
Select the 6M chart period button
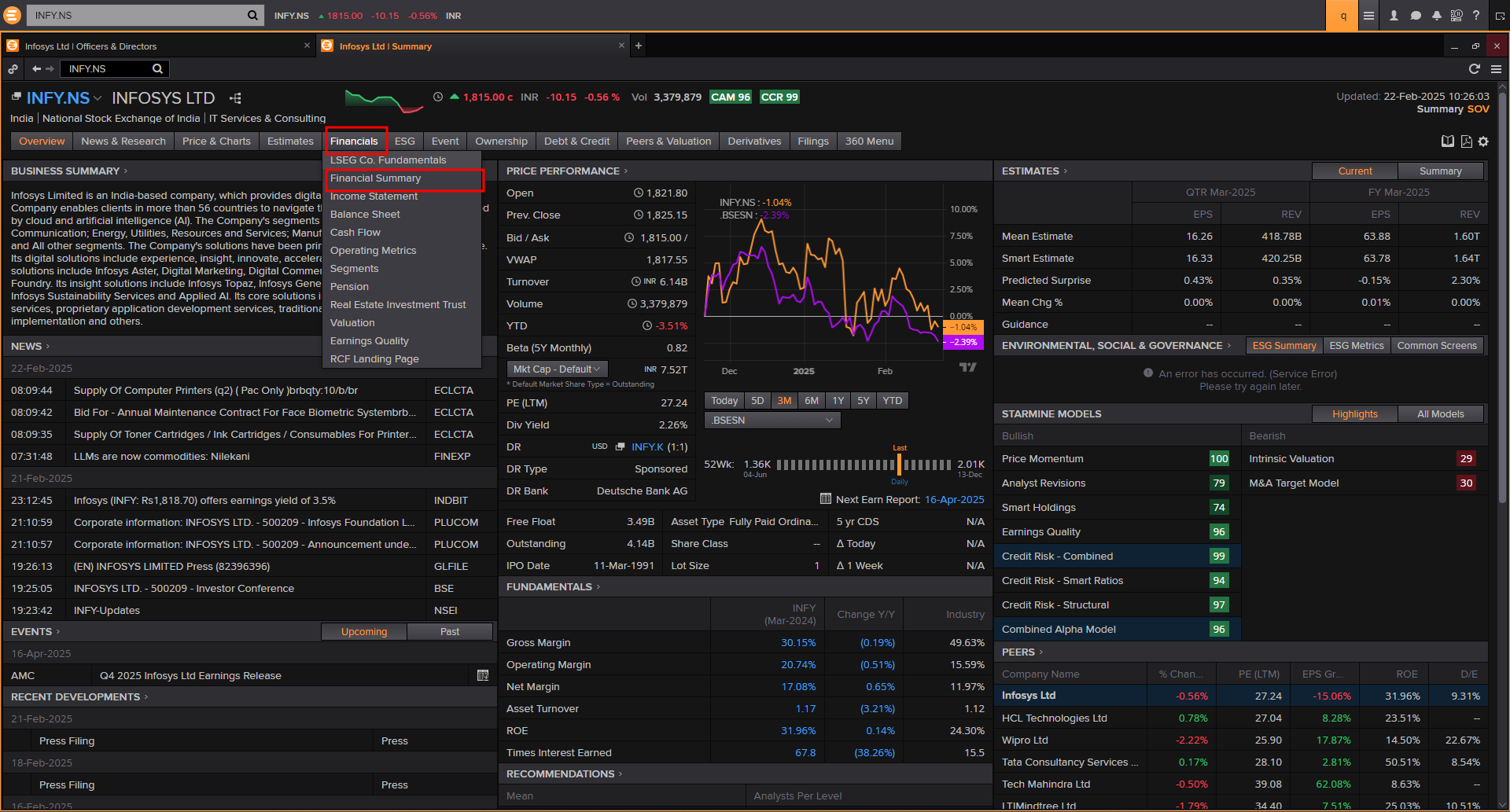pyautogui.click(x=811, y=401)
